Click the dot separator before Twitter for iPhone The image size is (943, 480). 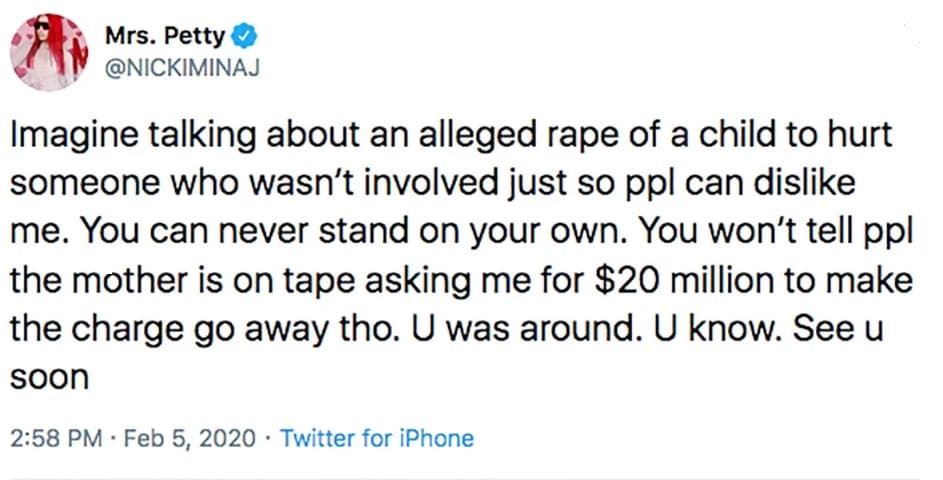[x=270, y=438]
